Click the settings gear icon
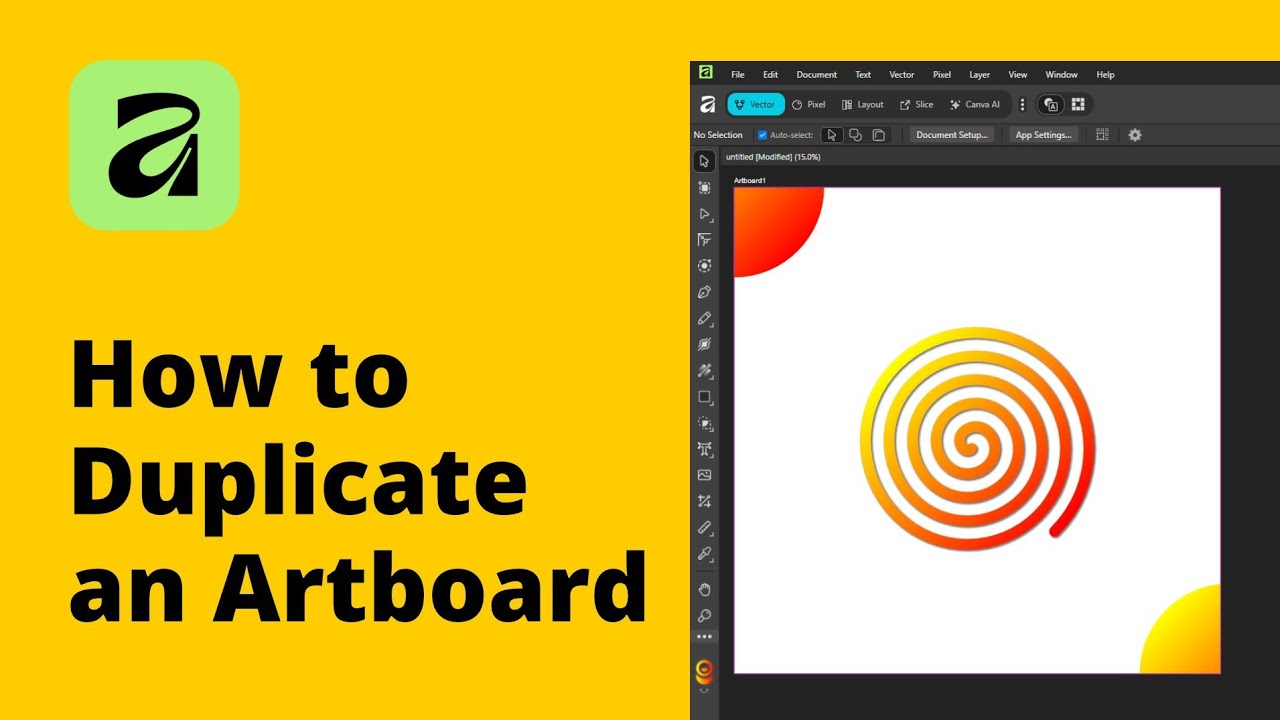Viewport: 1280px width, 720px height. [x=1135, y=135]
